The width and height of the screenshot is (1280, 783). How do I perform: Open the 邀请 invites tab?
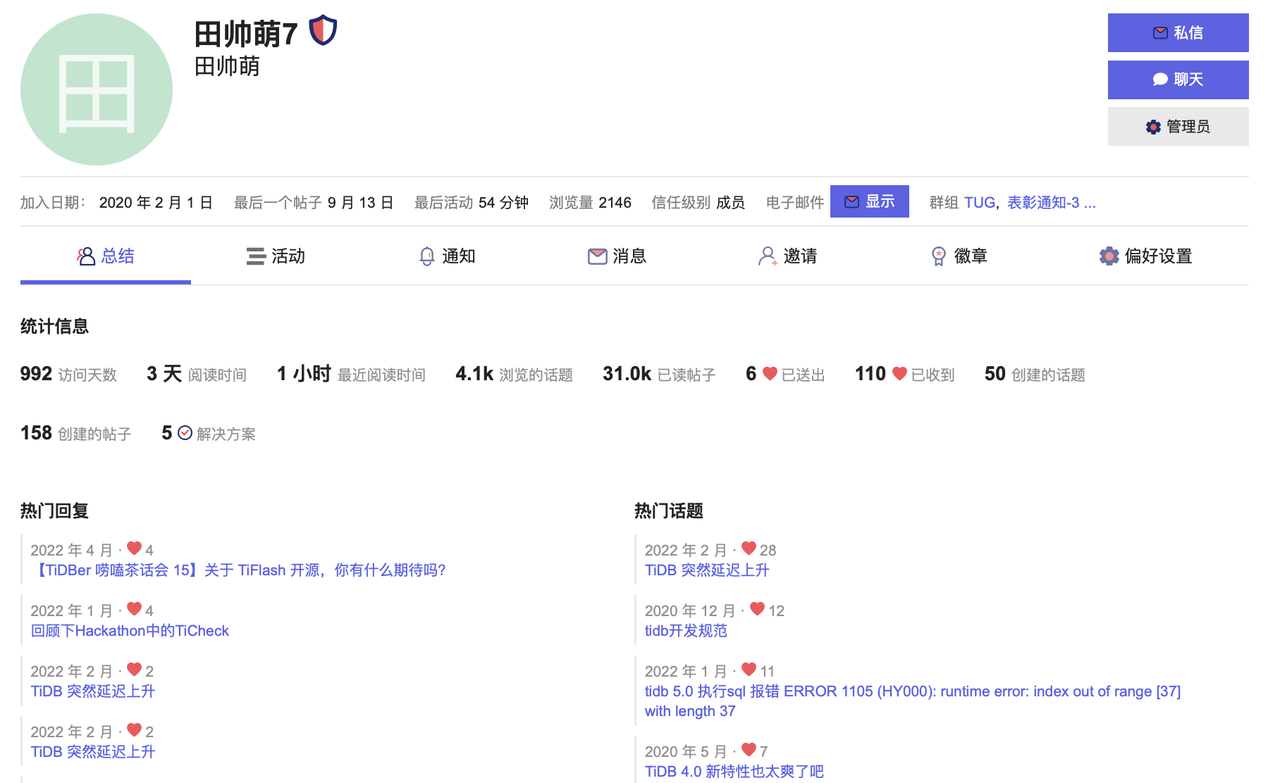coord(788,257)
